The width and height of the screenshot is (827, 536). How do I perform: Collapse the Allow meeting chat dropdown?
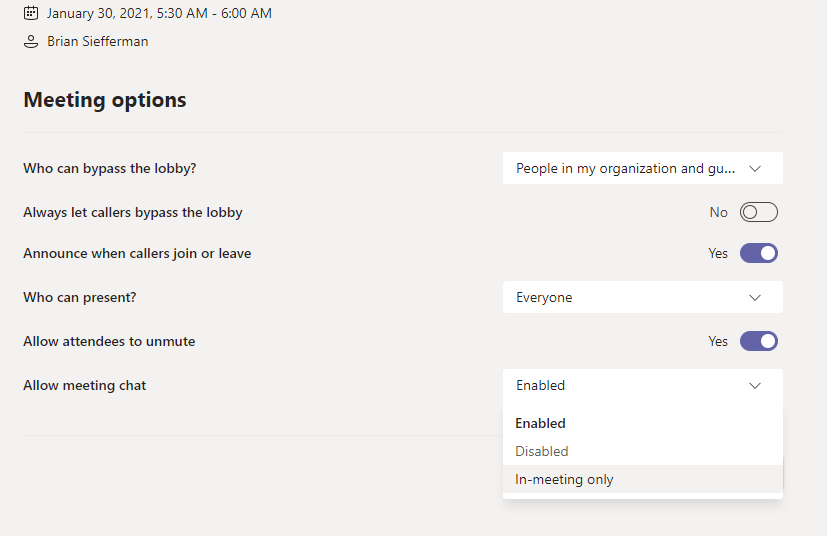642,385
